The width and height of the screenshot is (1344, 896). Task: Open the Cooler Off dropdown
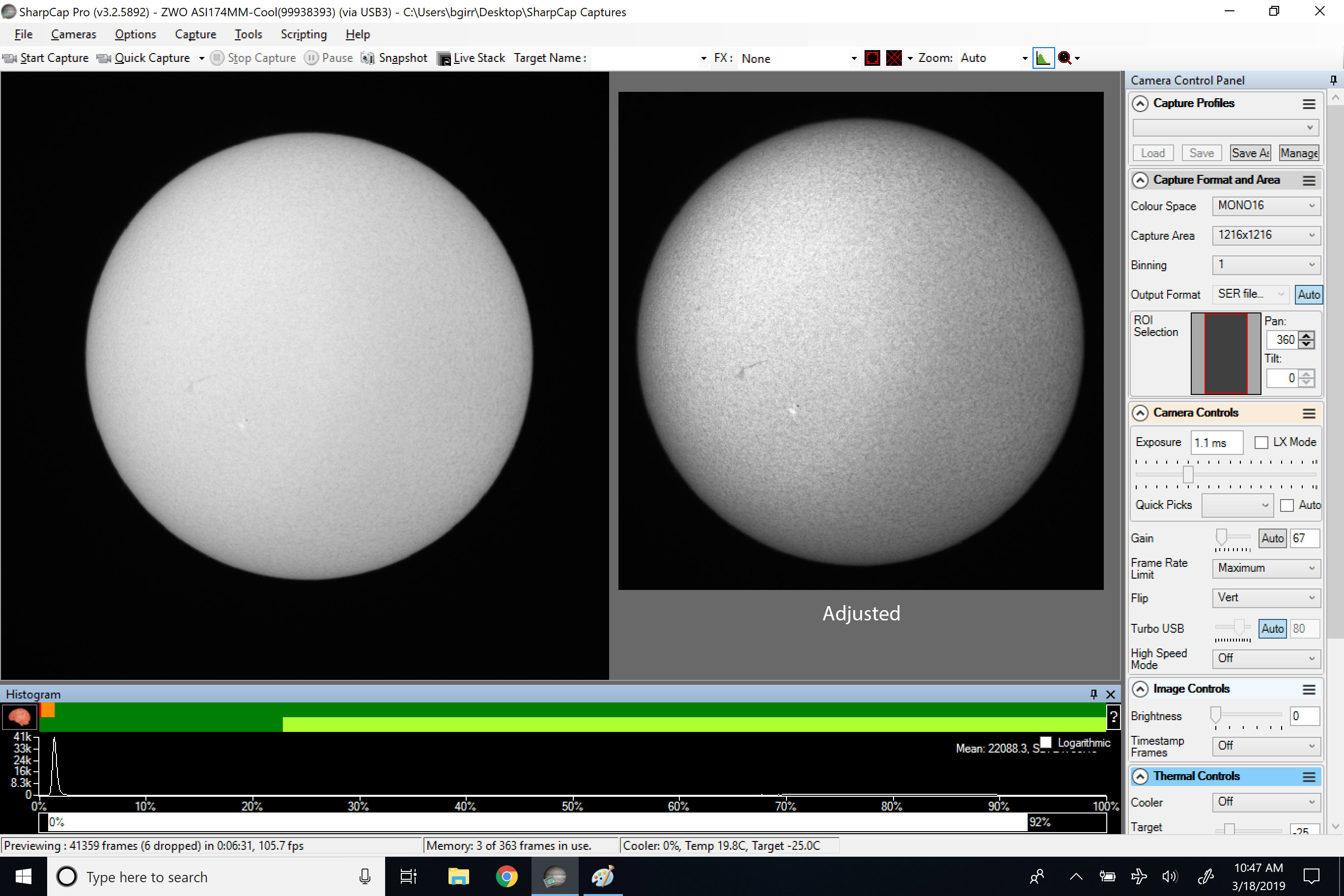pos(1266,802)
